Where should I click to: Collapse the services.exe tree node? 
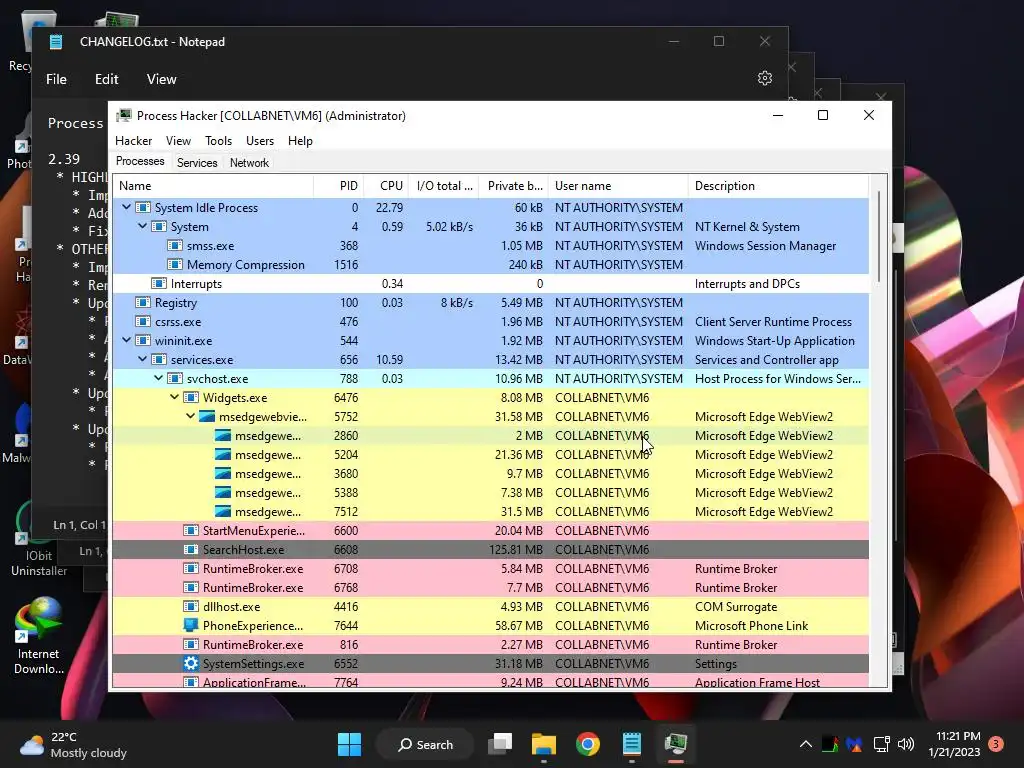click(x=142, y=359)
